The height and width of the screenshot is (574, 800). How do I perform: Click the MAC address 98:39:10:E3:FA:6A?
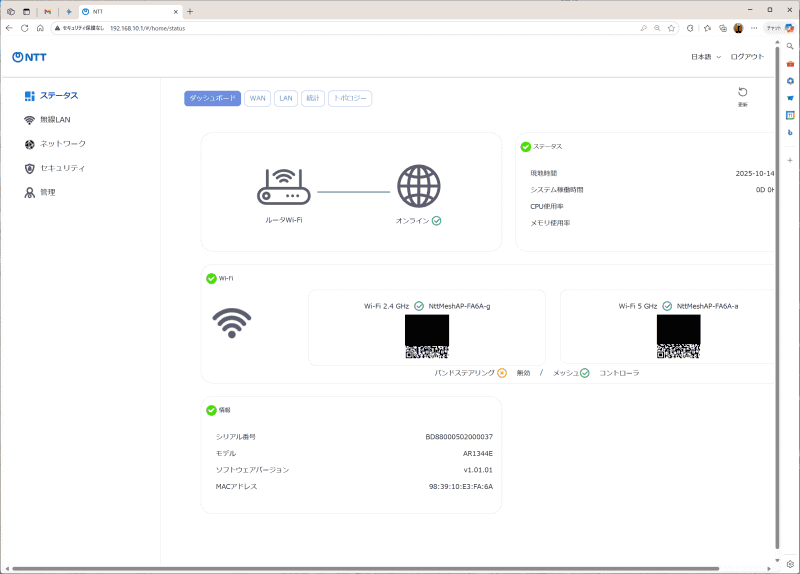point(461,487)
